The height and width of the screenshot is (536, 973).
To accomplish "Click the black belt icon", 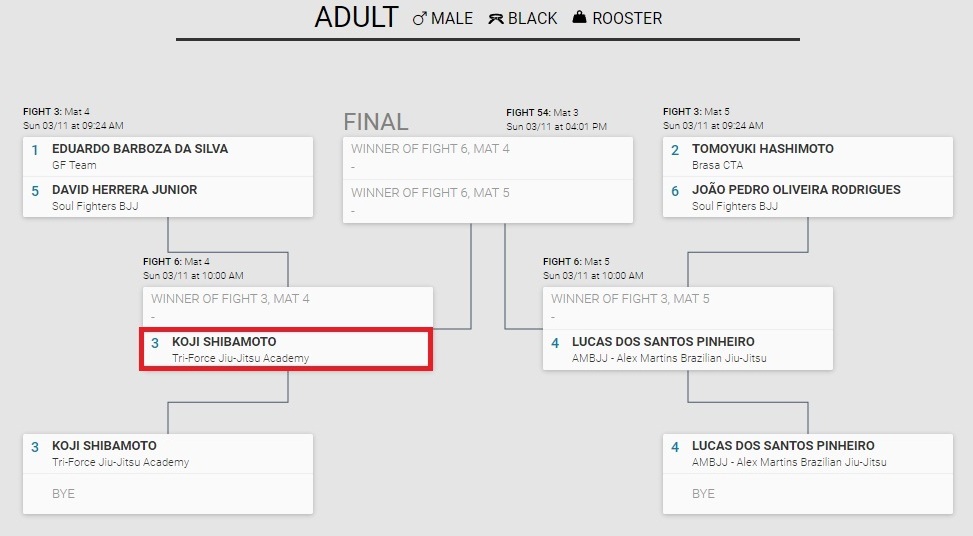I will [496, 19].
